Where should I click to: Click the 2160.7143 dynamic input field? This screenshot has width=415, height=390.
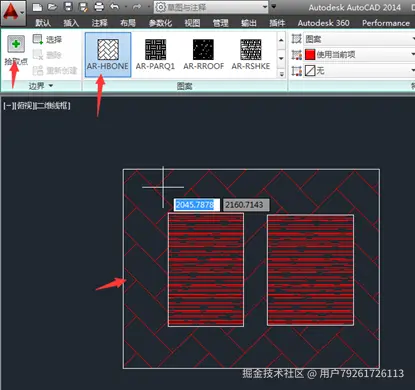(246, 205)
